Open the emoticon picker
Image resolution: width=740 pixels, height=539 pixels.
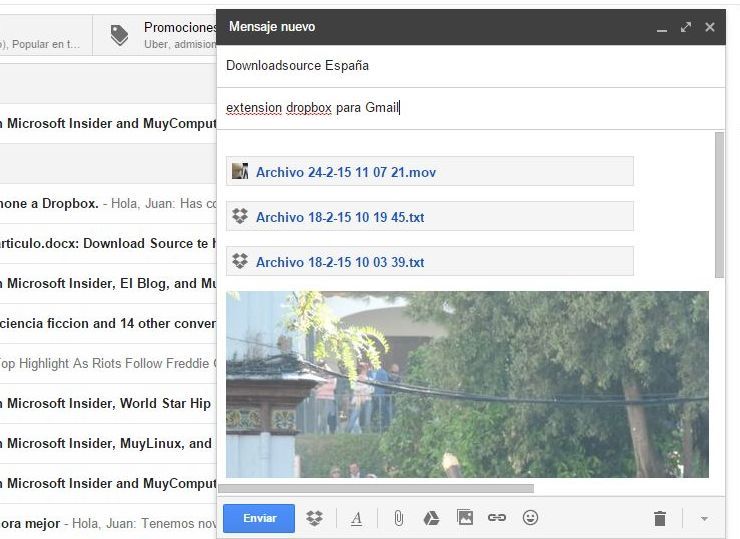(x=530, y=517)
